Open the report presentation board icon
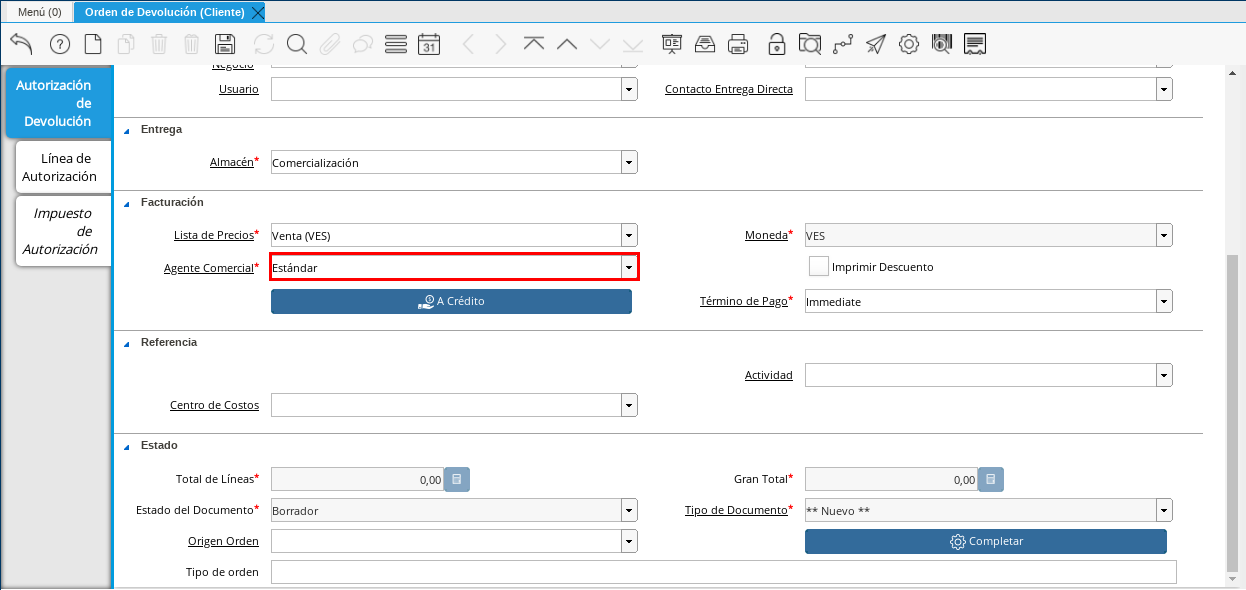The height and width of the screenshot is (590, 1246). (672, 44)
